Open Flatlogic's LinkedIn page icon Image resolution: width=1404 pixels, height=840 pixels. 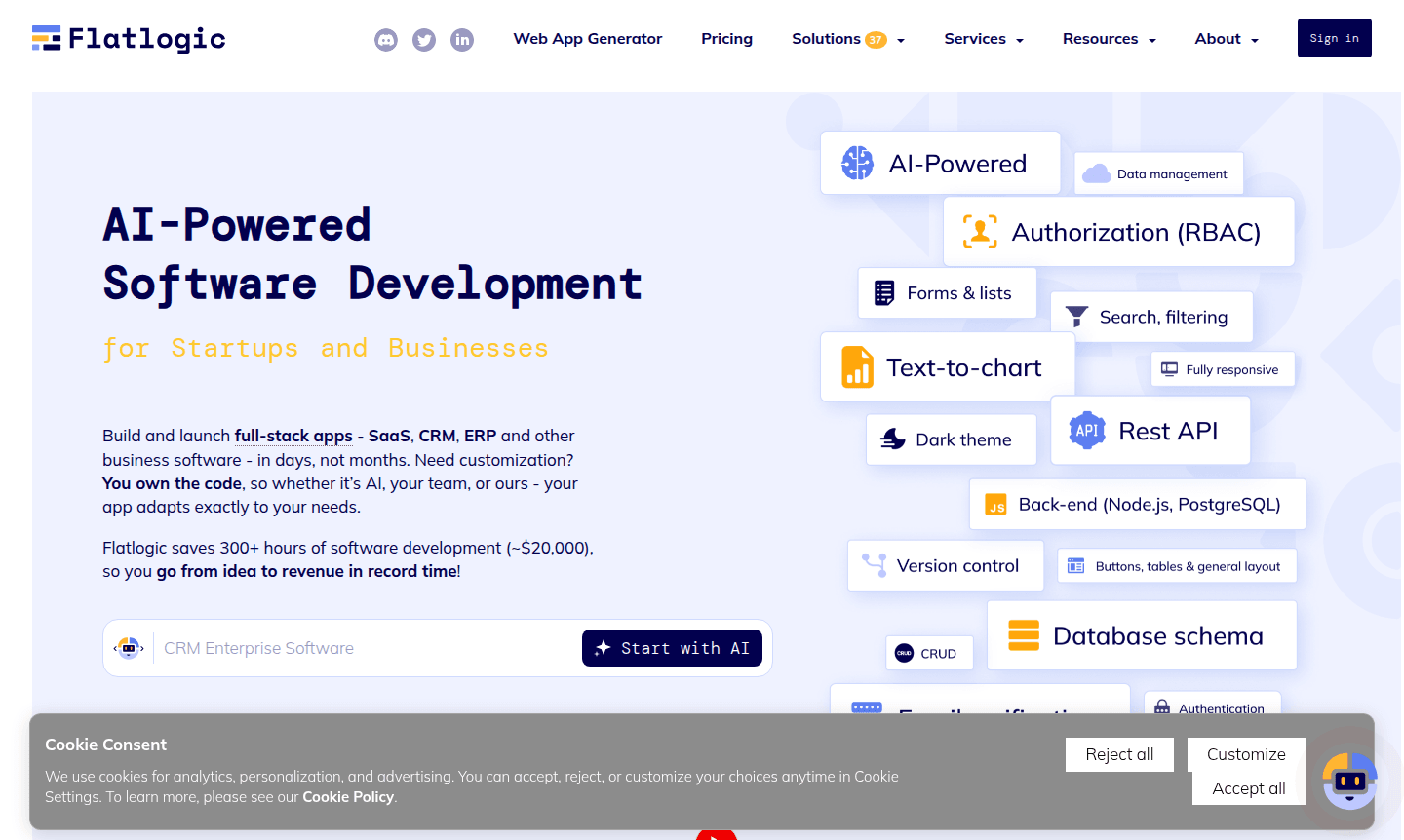[x=462, y=40]
